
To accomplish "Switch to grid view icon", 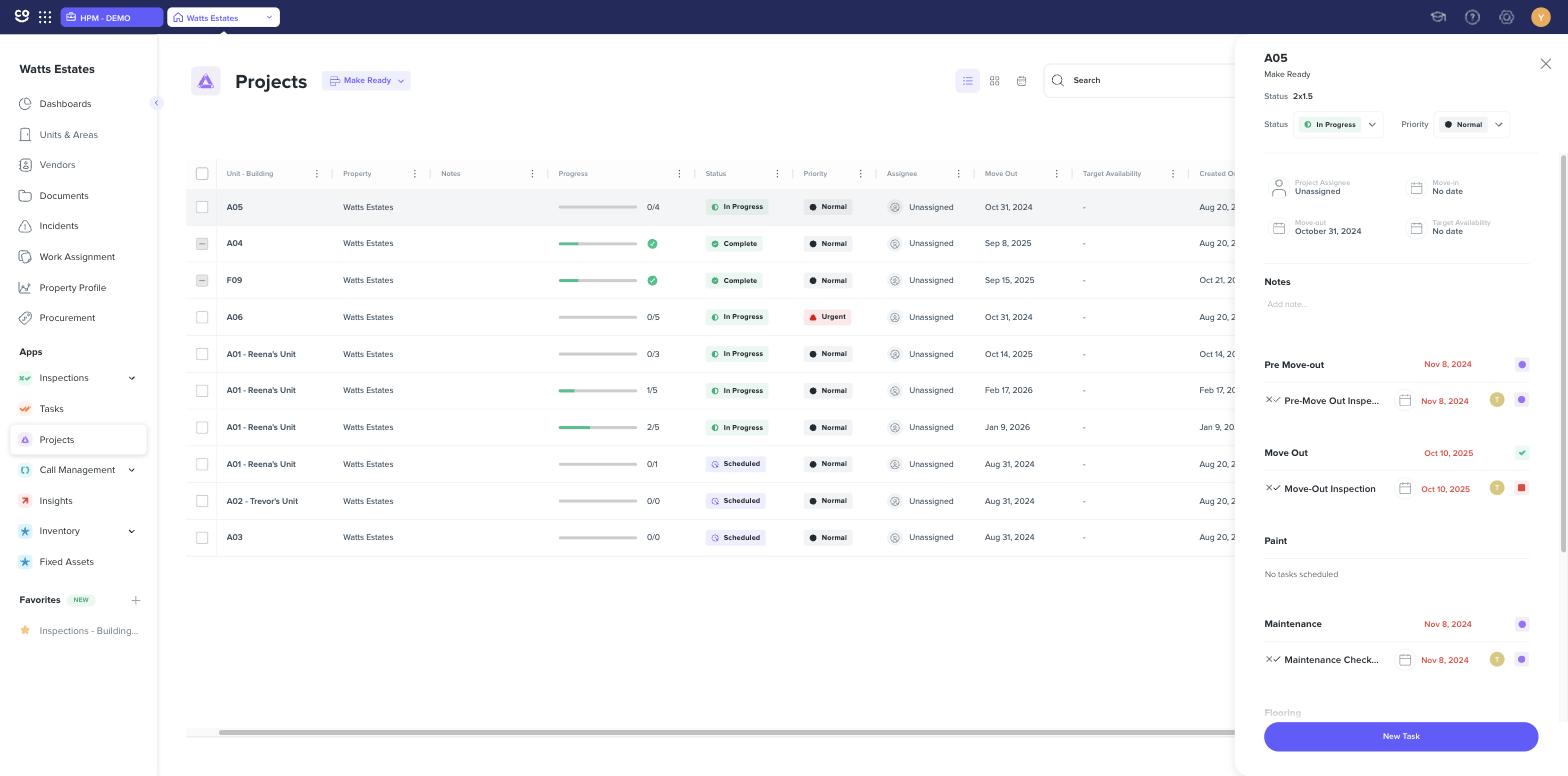I will tap(994, 81).
